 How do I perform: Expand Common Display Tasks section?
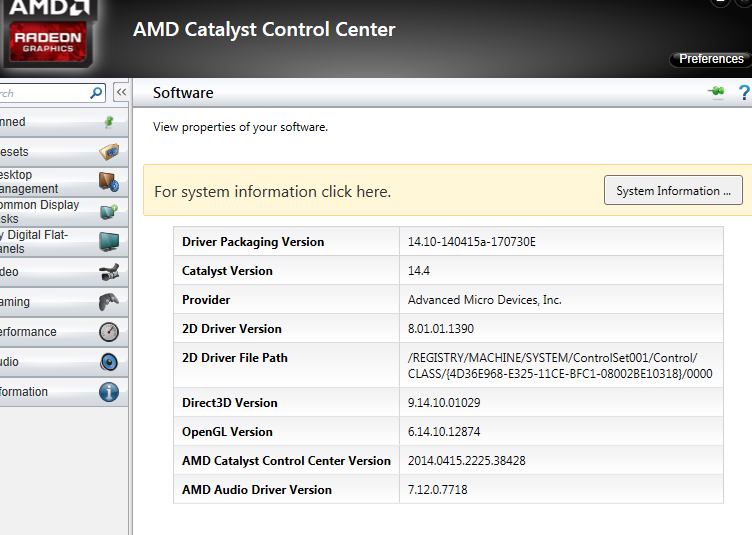tap(64, 211)
